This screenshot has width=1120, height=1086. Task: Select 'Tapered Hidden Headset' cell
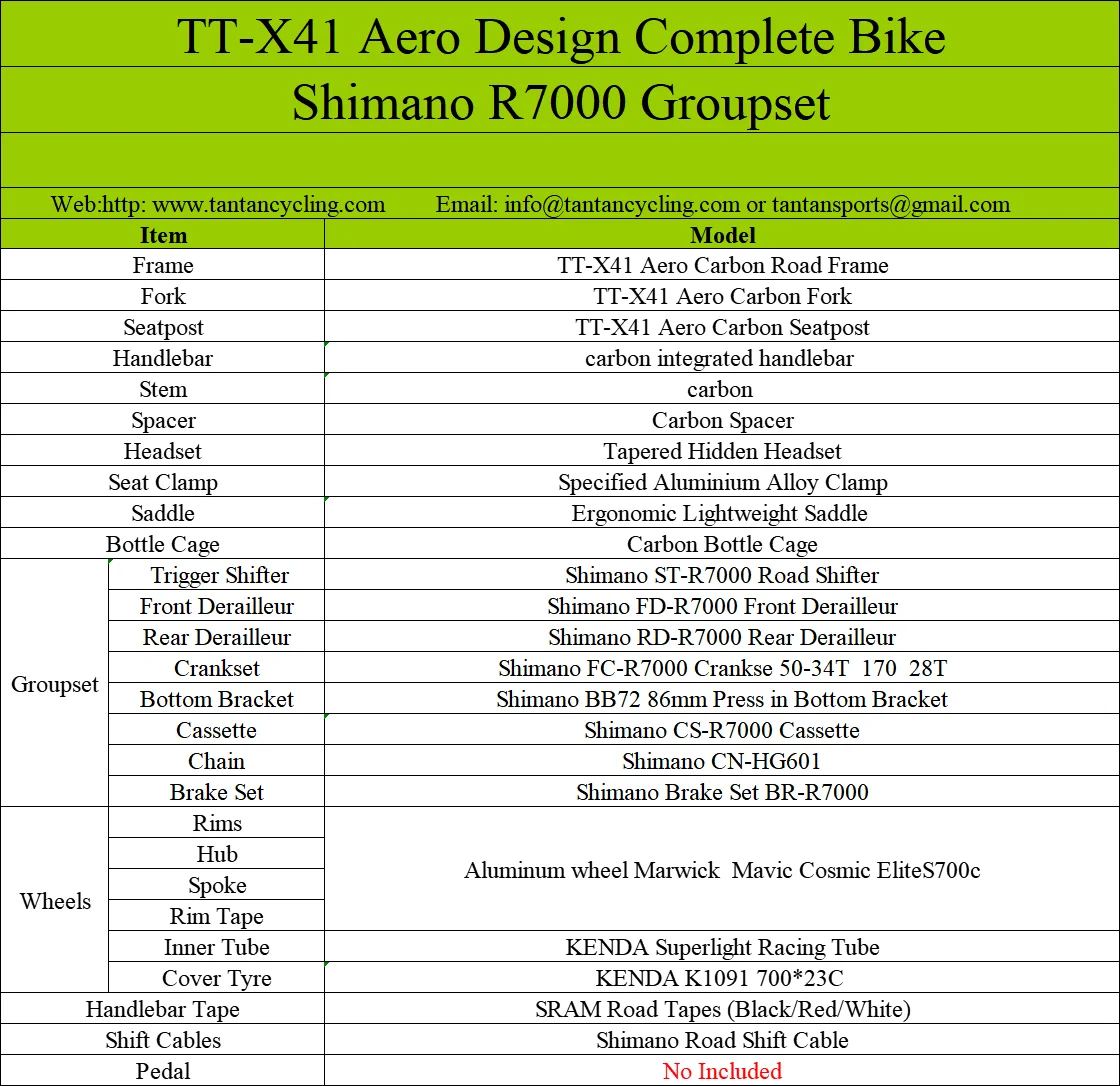click(722, 451)
